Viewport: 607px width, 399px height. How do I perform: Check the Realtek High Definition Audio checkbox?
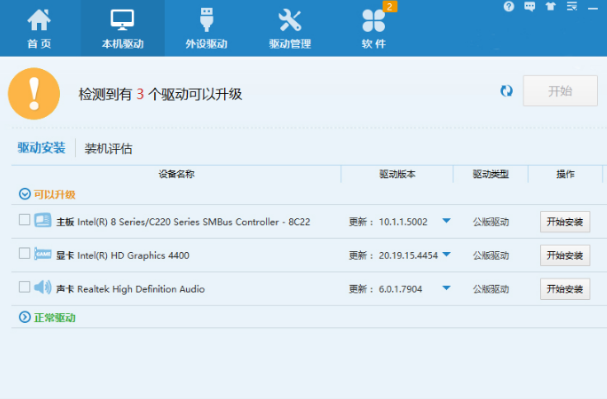click(x=24, y=287)
